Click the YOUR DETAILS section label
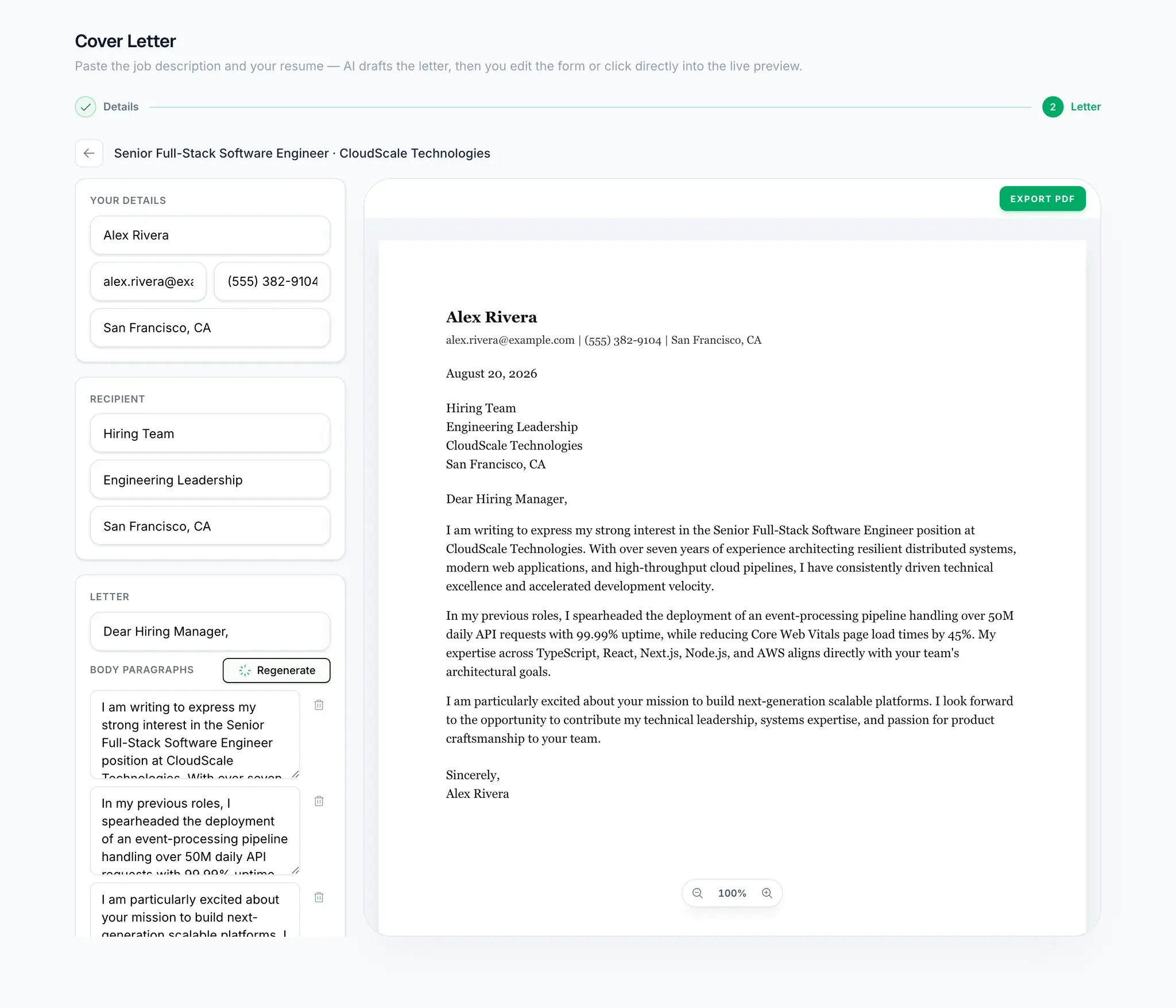The height and width of the screenshot is (1008, 1176). tap(128, 200)
